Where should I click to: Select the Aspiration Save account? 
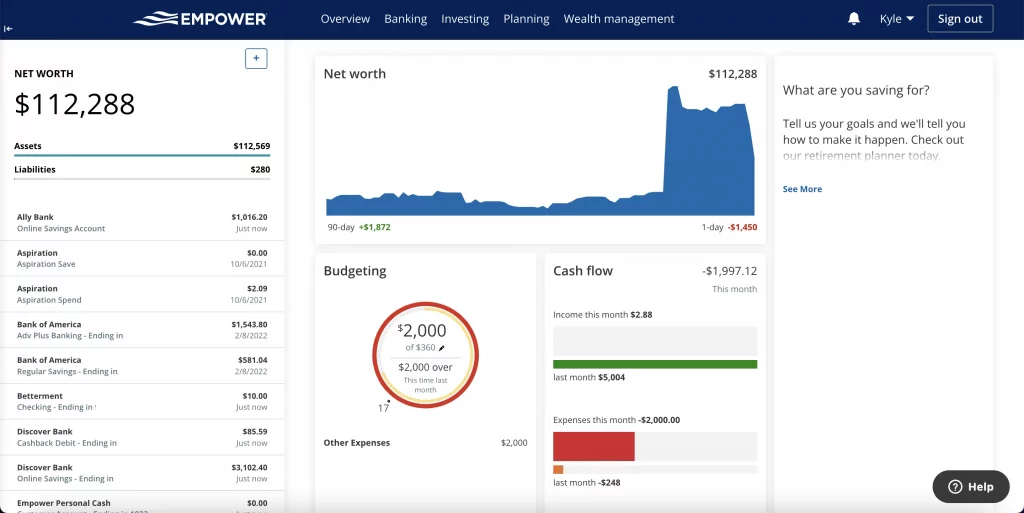point(142,258)
